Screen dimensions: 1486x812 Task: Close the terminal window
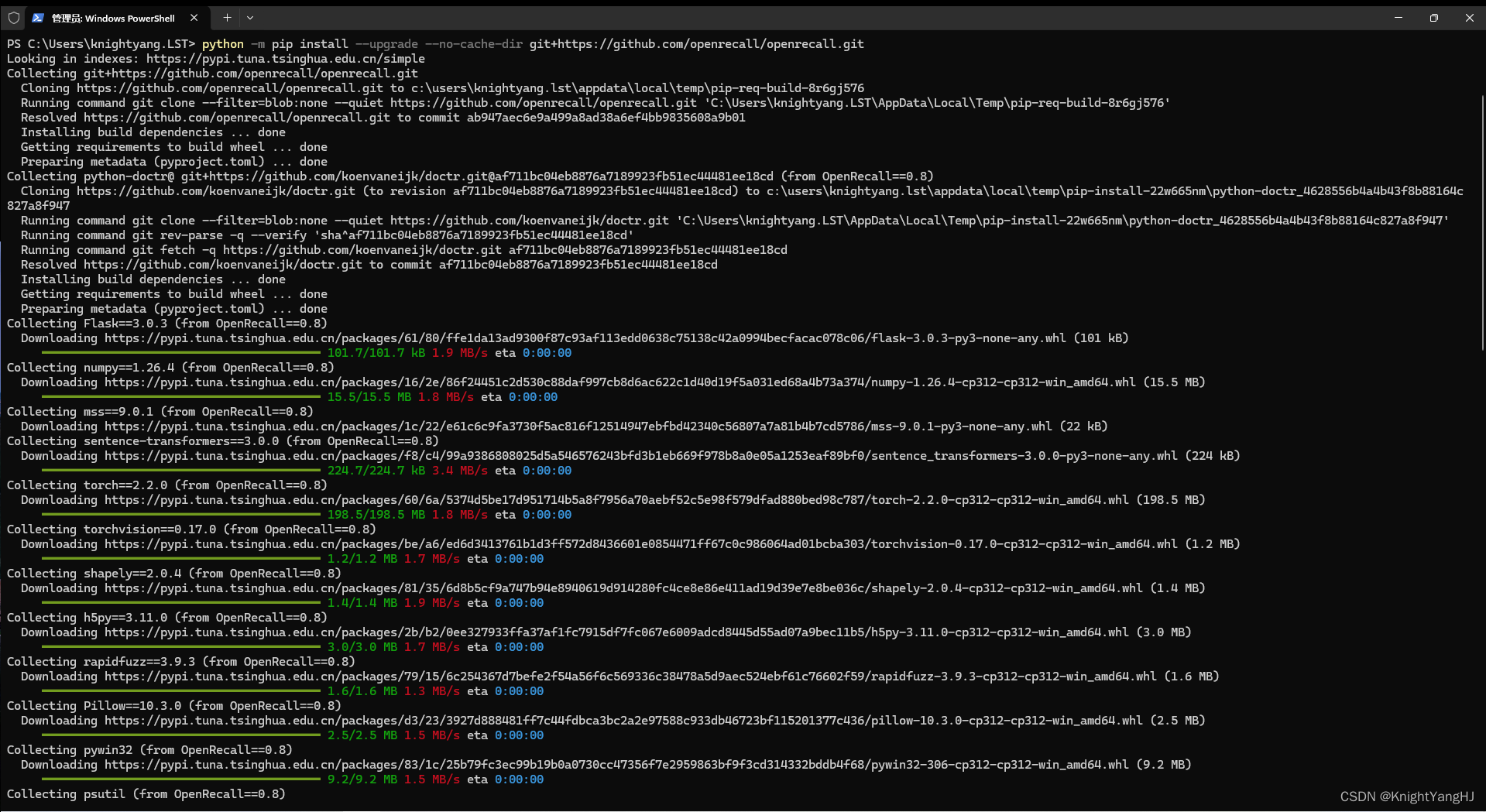click(x=1469, y=18)
